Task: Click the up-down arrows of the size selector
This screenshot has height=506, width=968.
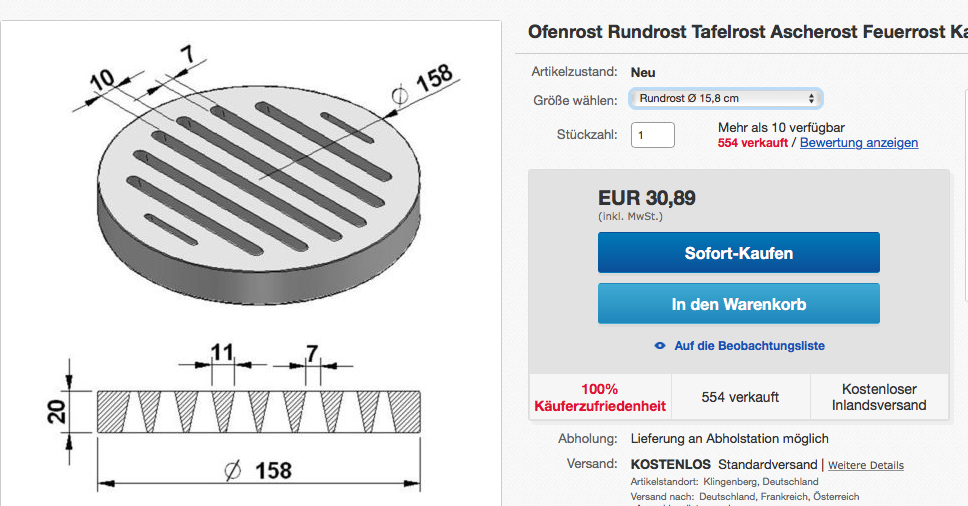Action: pos(811,98)
